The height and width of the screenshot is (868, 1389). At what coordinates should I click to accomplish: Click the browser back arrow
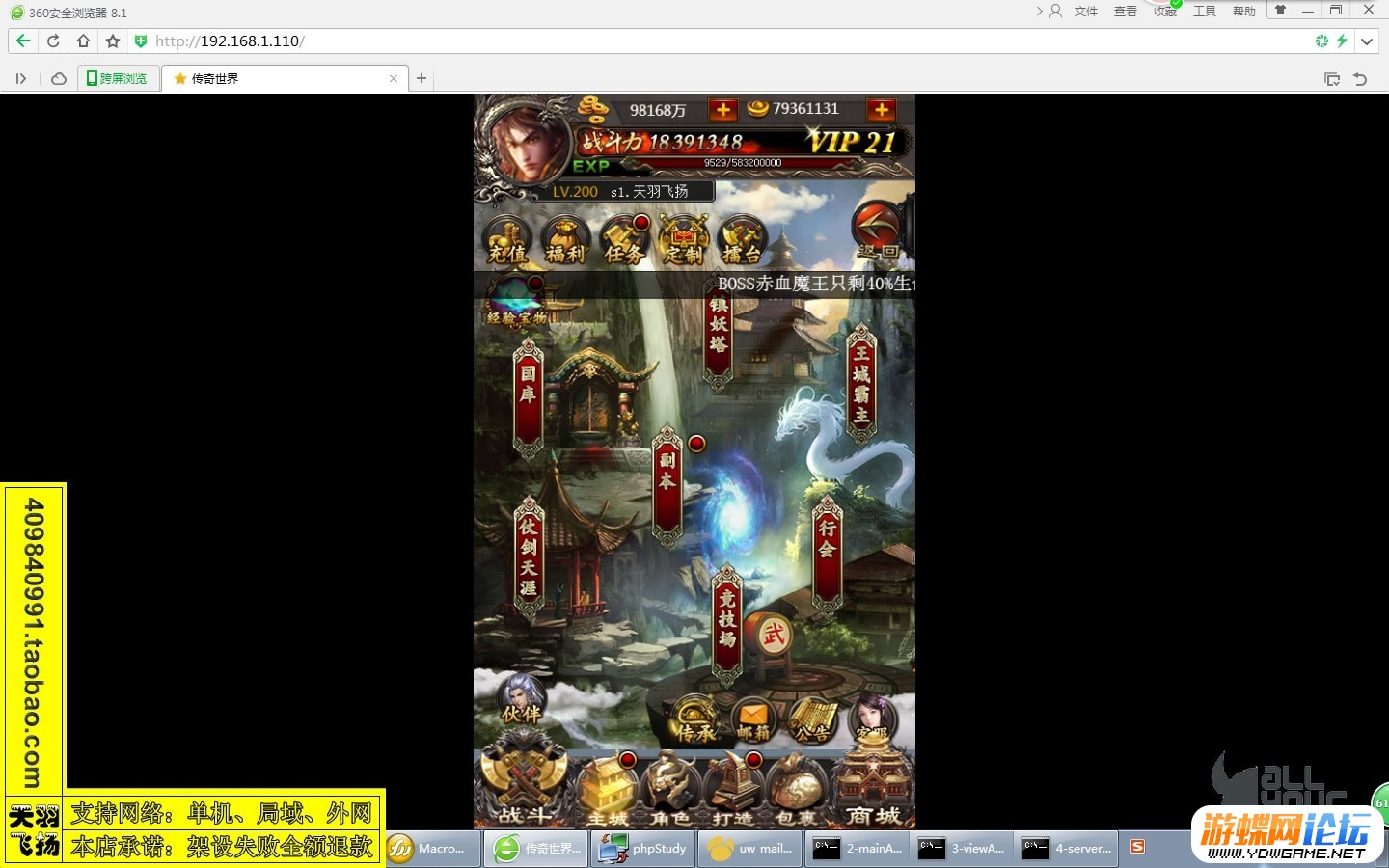(x=23, y=41)
